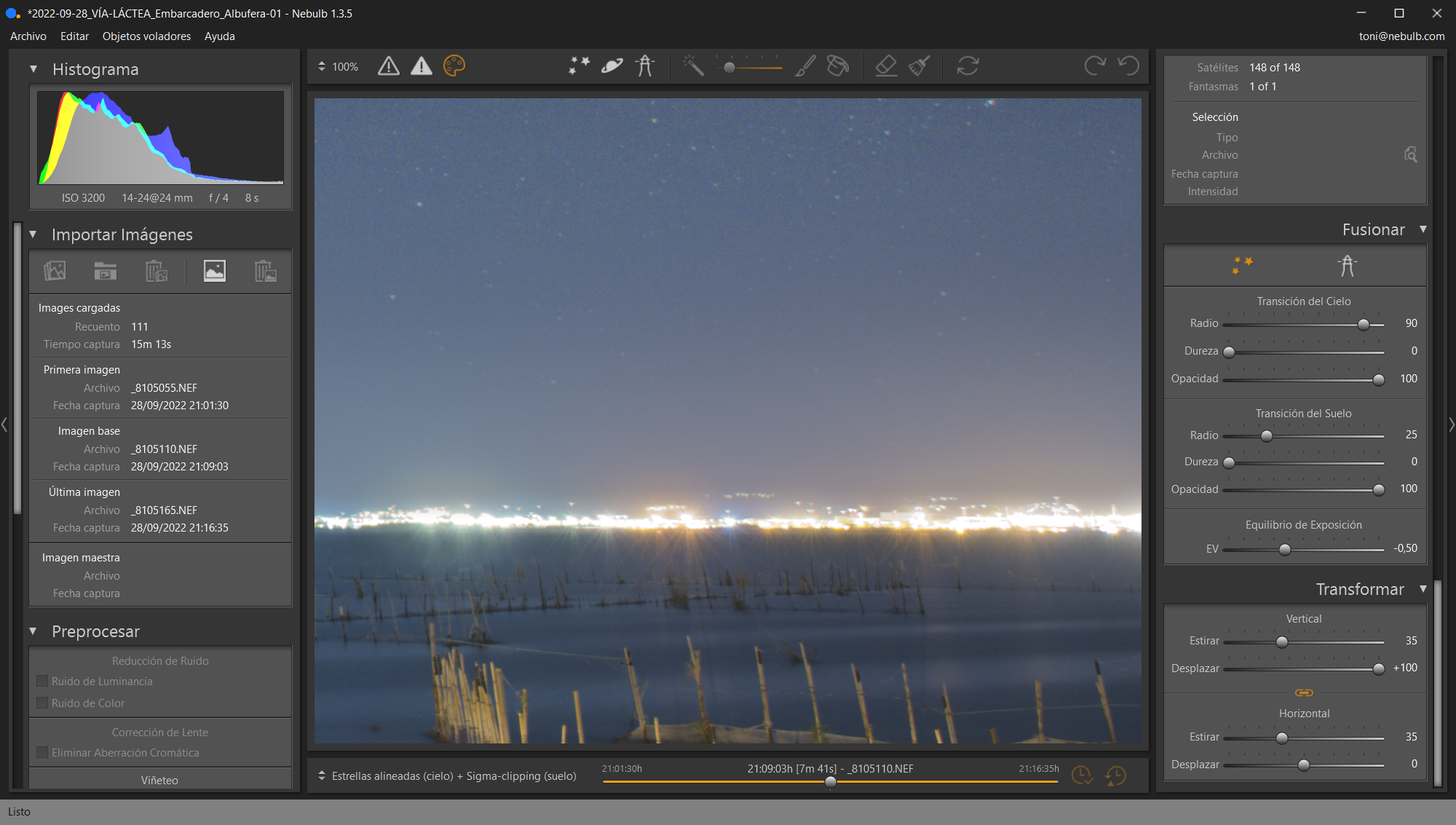
Task: Select the magic wand tool
Action: [x=693, y=66]
